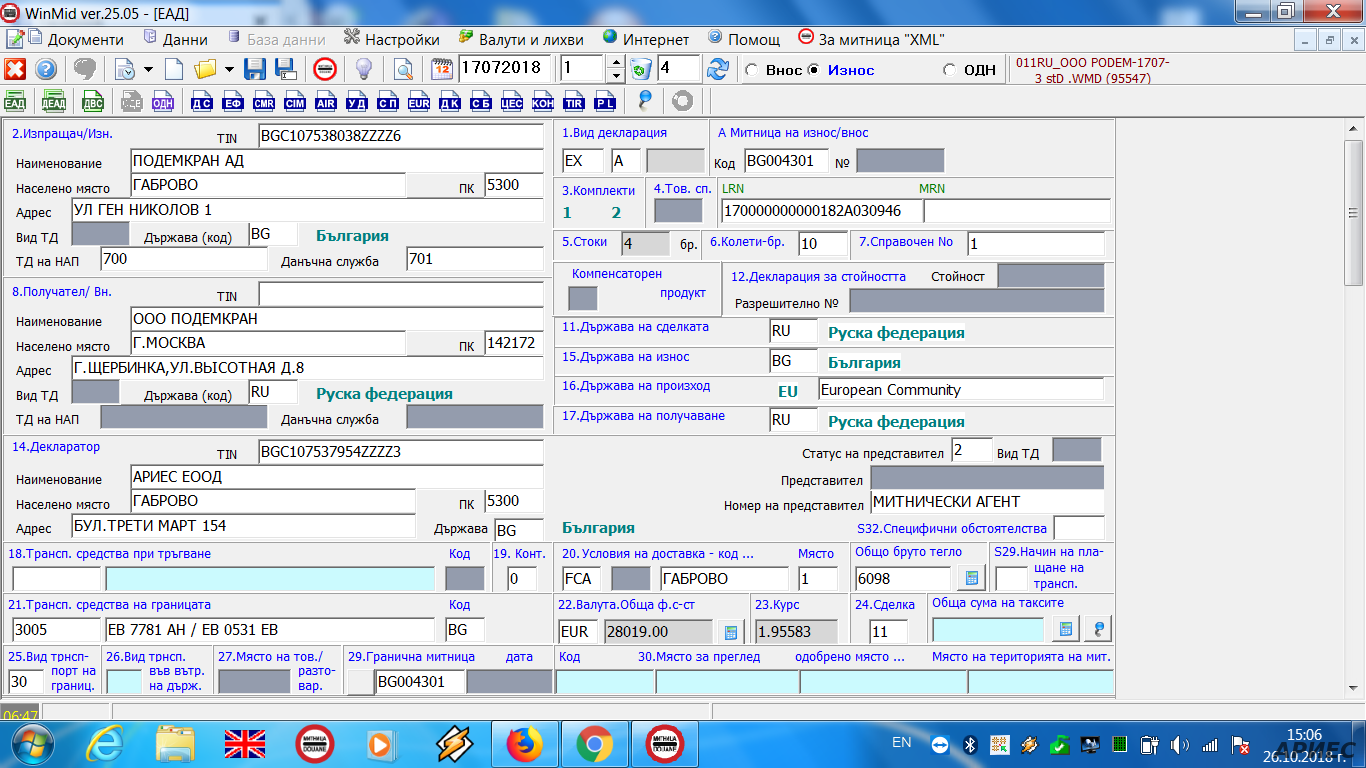Image resolution: width=1366 pixels, height=768 pixels.
Task: Open the Документи menu
Action: point(85,39)
